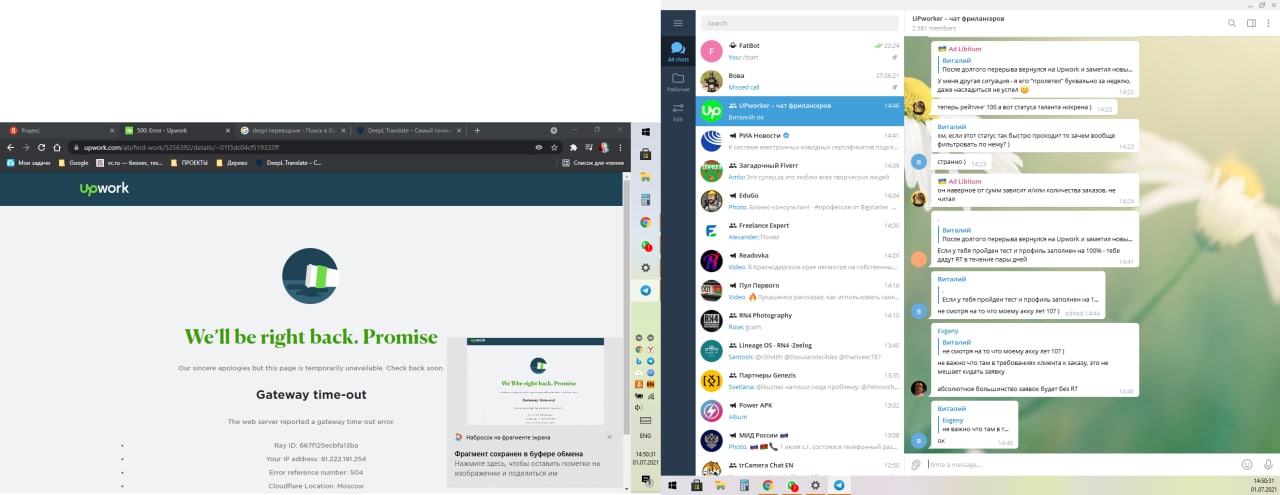Viewport: 1280px width, 495px height.
Task: Open Freelance Expert chat
Action: [799, 231]
